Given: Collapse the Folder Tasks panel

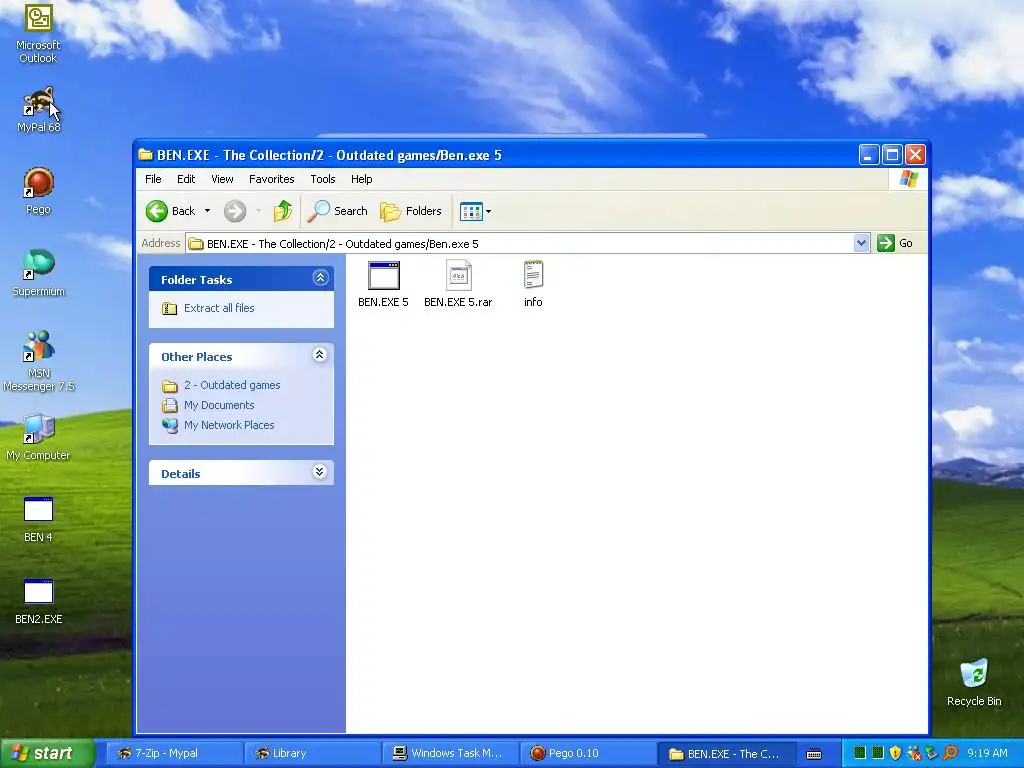Looking at the screenshot, I should click(x=320, y=278).
